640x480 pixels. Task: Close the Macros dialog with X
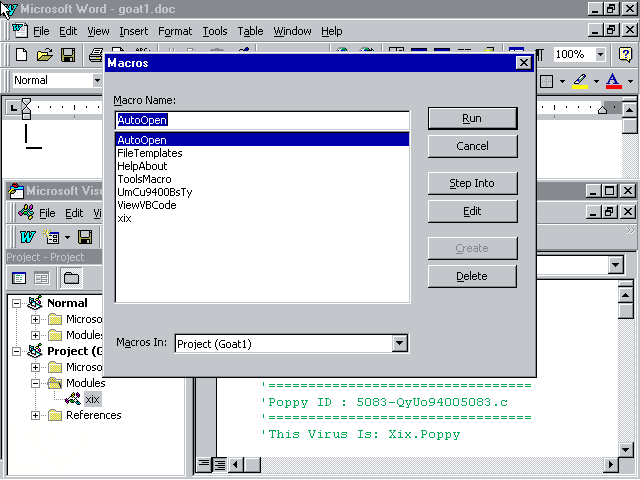pyautogui.click(x=523, y=62)
